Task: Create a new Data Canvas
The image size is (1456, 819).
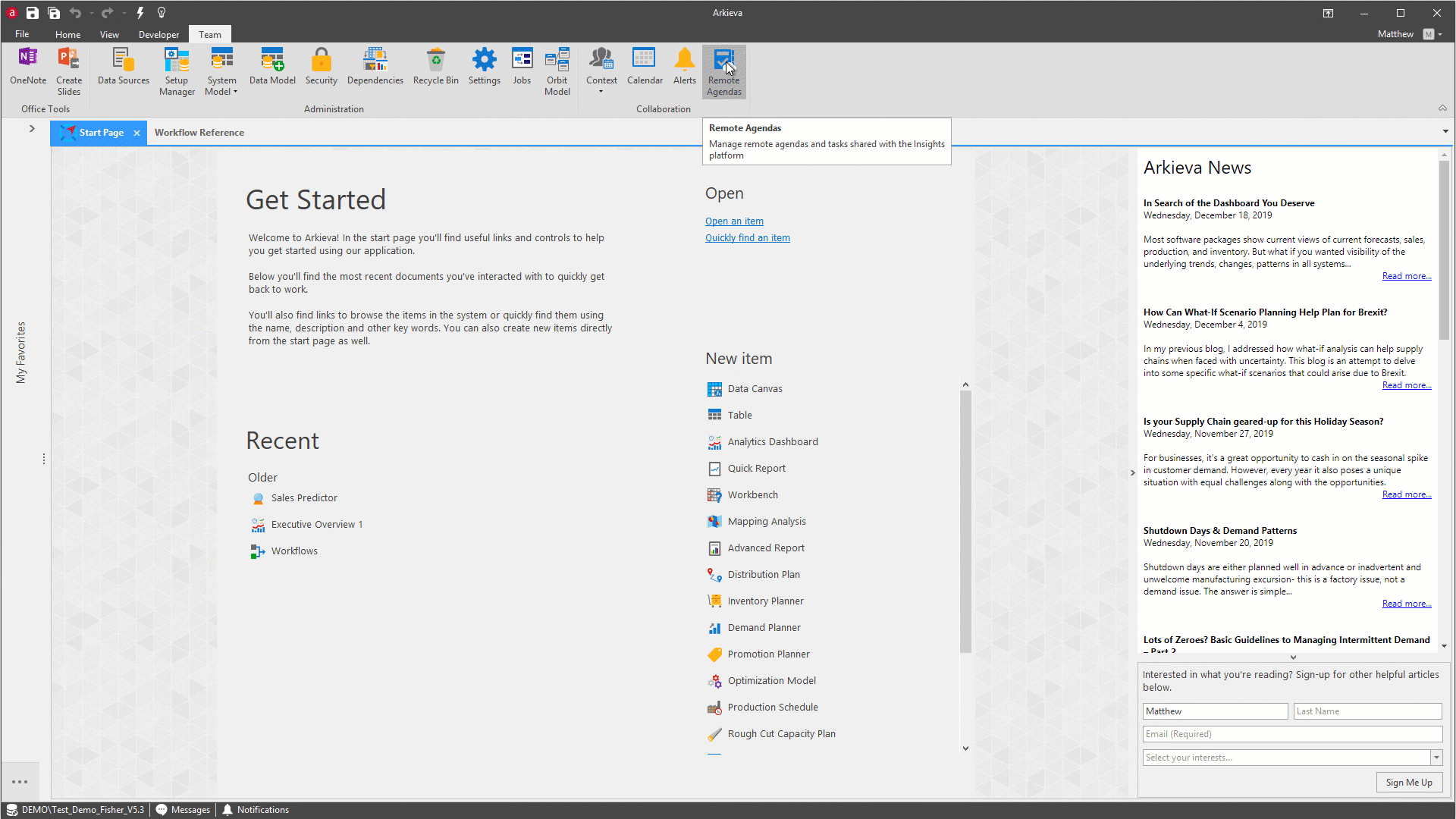Action: click(x=745, y=389)
